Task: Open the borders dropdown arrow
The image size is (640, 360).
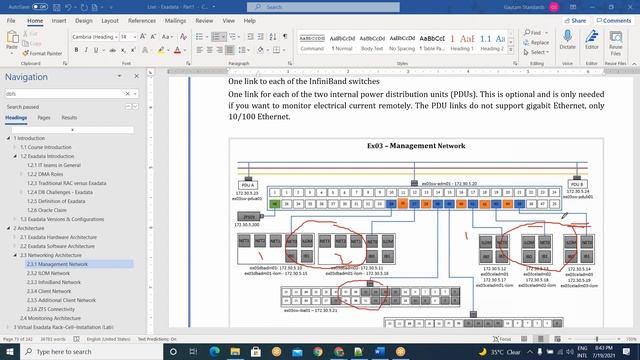Action: (284, 50)
